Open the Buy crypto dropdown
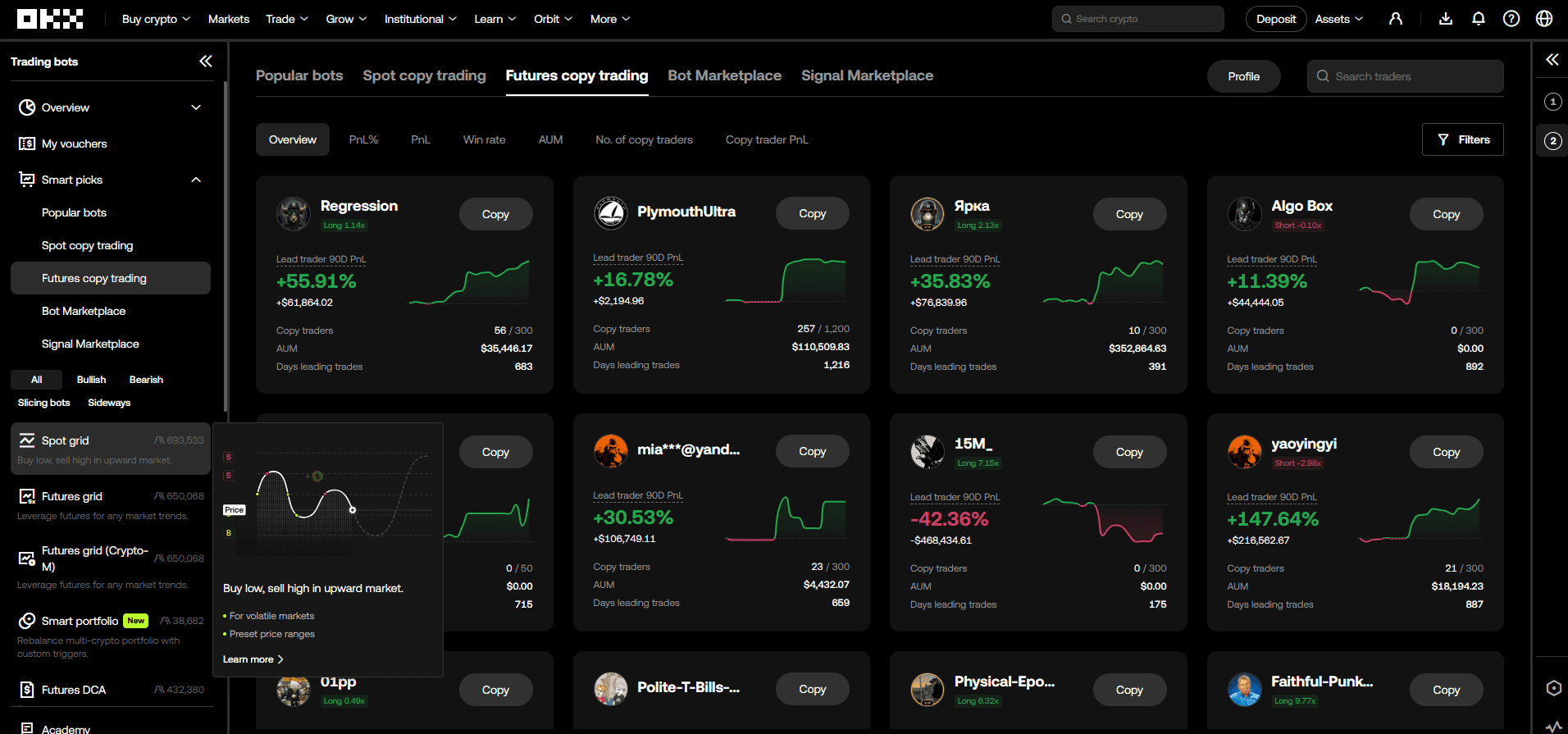Viewport: 1568px width, 734px height. click(156, 19)
